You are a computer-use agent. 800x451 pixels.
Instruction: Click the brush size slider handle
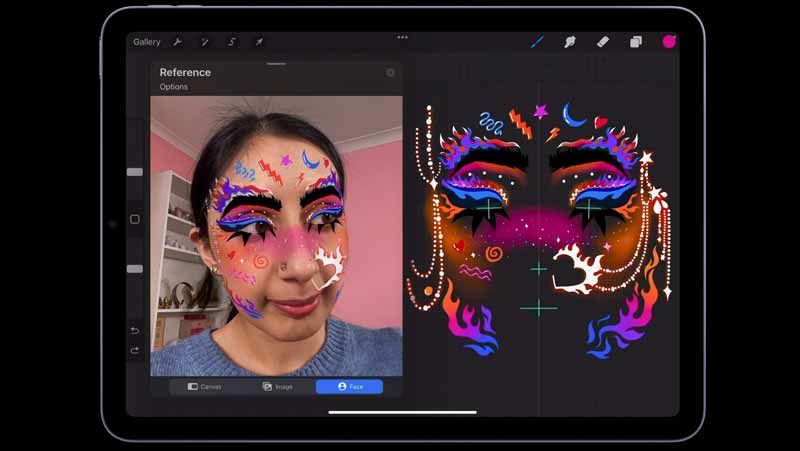[135, 172]
